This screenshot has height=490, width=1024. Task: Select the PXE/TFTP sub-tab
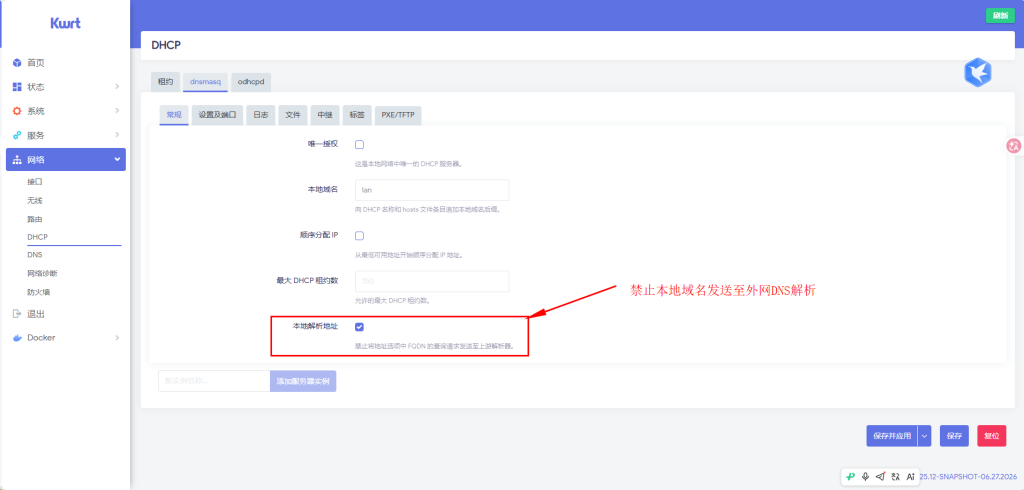click(x=398, y=114)
